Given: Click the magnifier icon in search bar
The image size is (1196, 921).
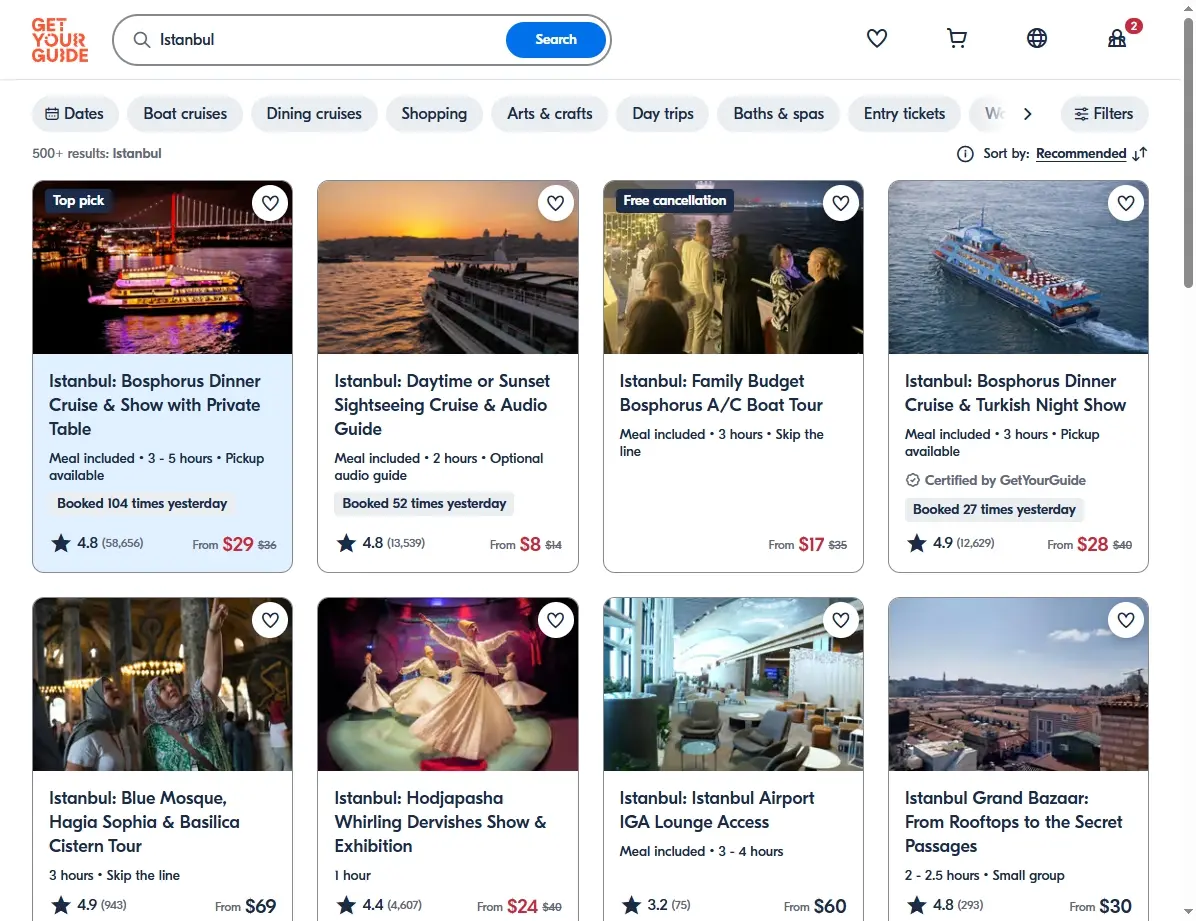Looking at the screenshot, I should (142, 40).
